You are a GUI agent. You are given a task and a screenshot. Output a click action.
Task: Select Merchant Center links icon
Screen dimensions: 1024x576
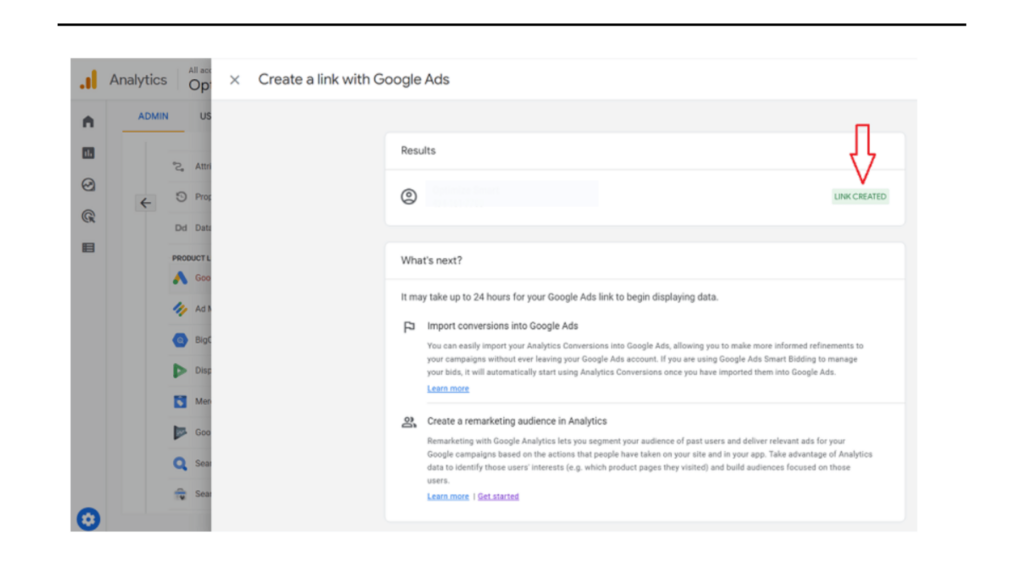point(180,401)
